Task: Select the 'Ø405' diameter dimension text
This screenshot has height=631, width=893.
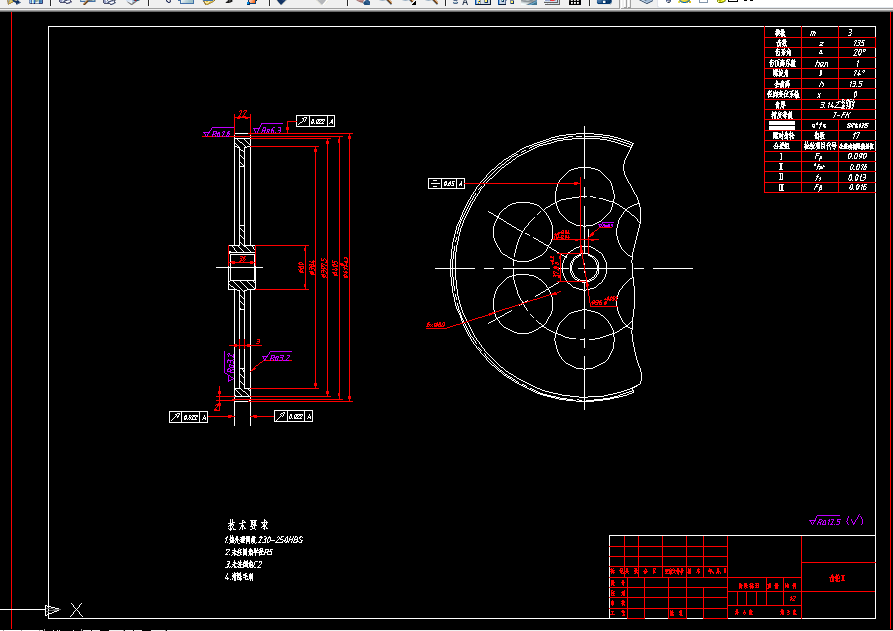Action: pyautogui.click(x=335, y=268)
